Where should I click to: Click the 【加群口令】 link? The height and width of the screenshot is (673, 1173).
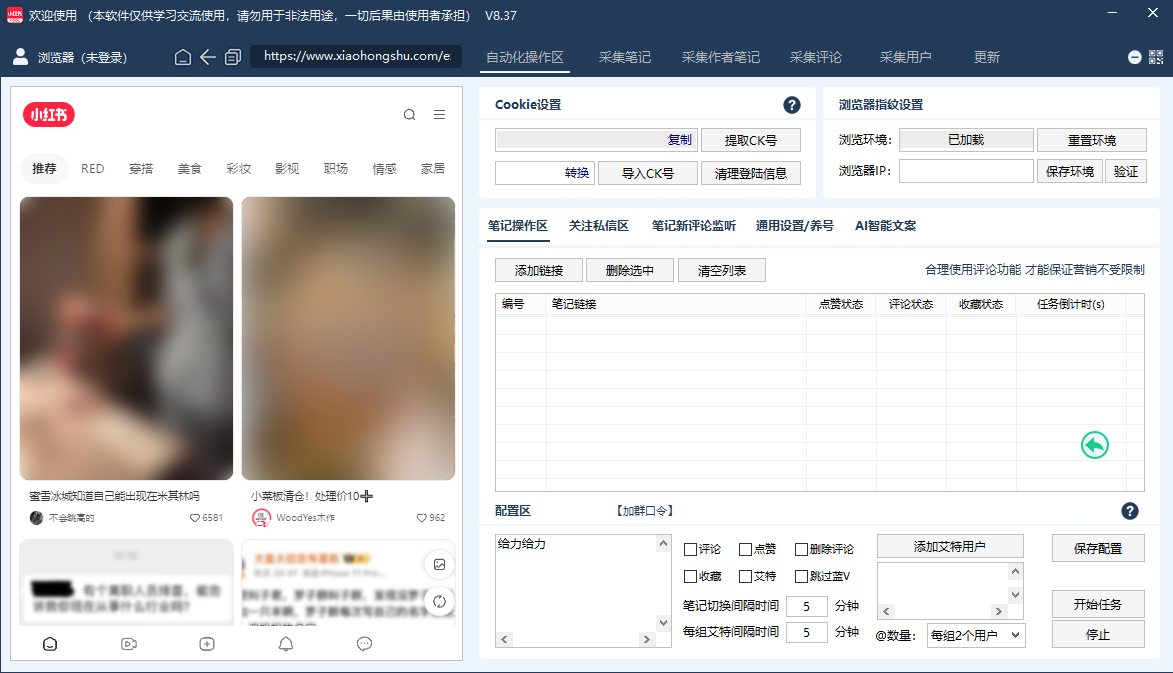[x=645, y=511]
